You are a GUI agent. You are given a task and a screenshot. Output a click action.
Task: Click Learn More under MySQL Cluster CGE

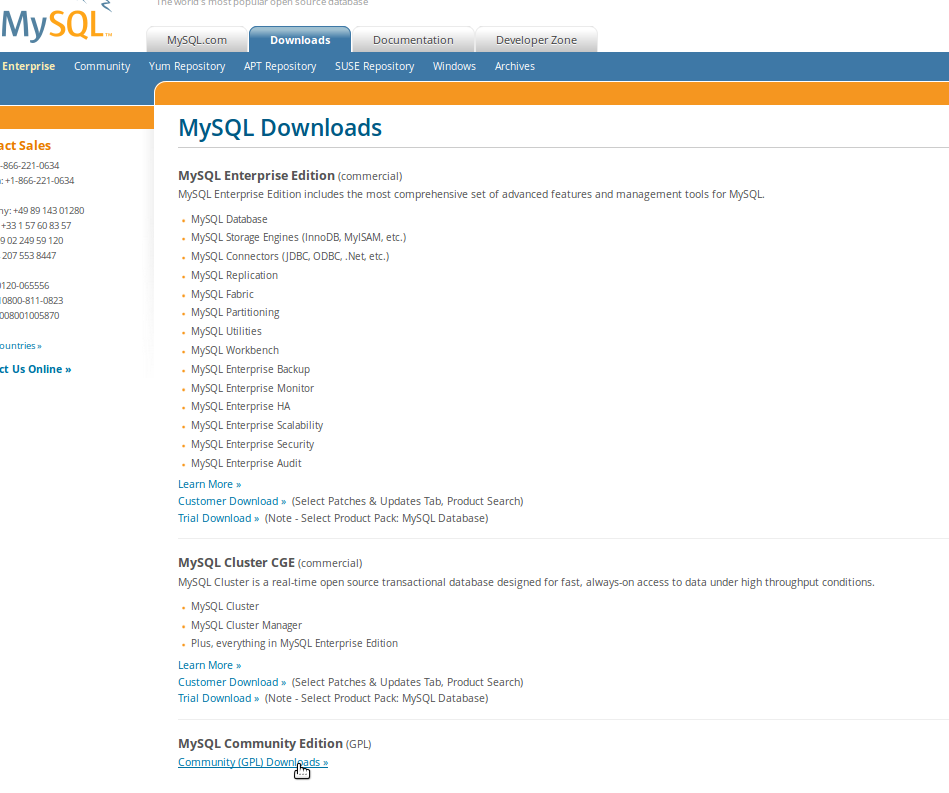[209, 665]
